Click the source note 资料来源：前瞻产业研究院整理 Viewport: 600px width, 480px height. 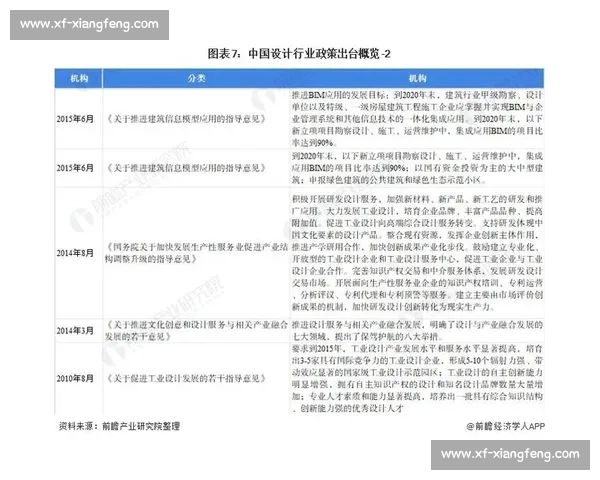[119, 426]
